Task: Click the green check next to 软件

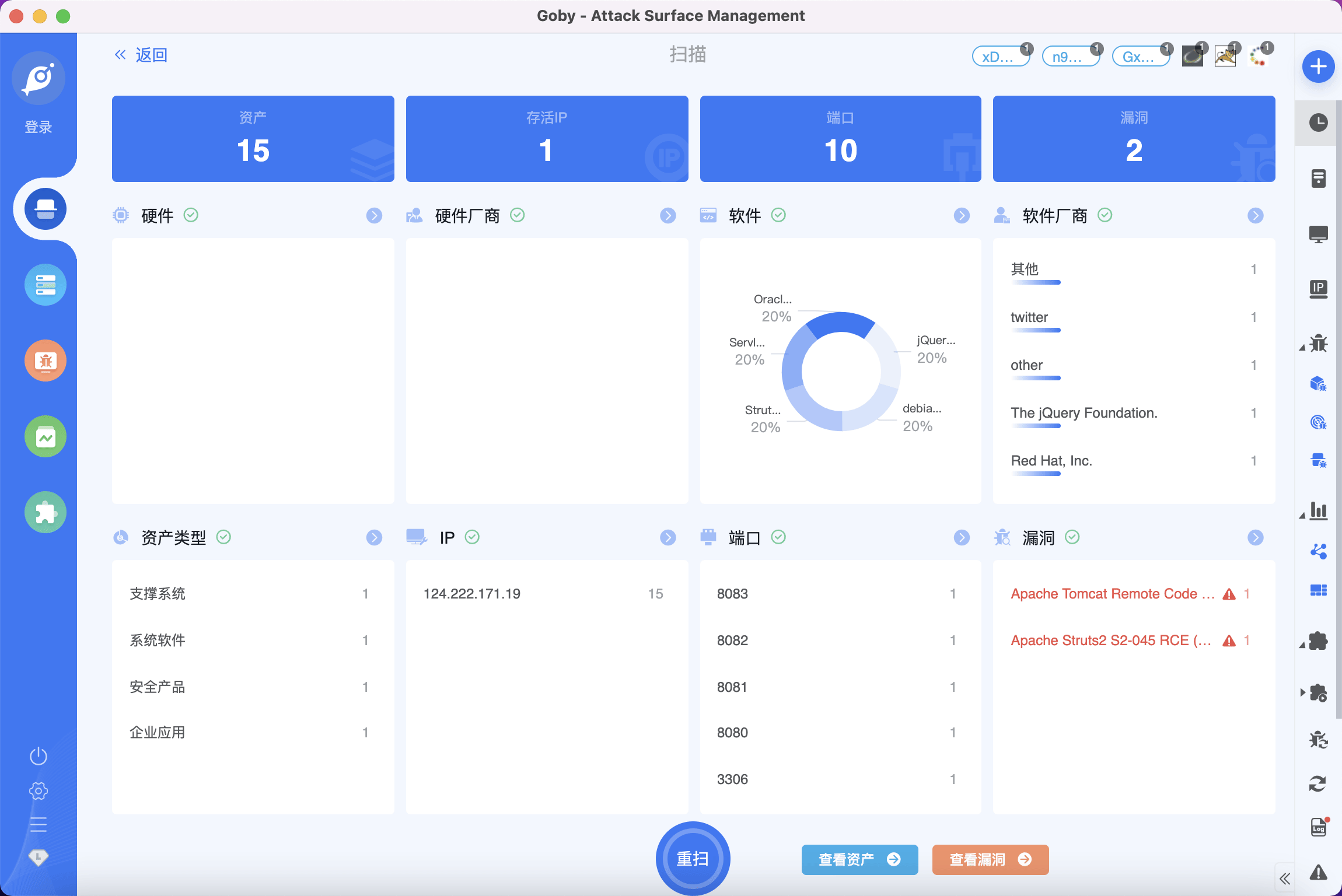Action: (778, 215)
